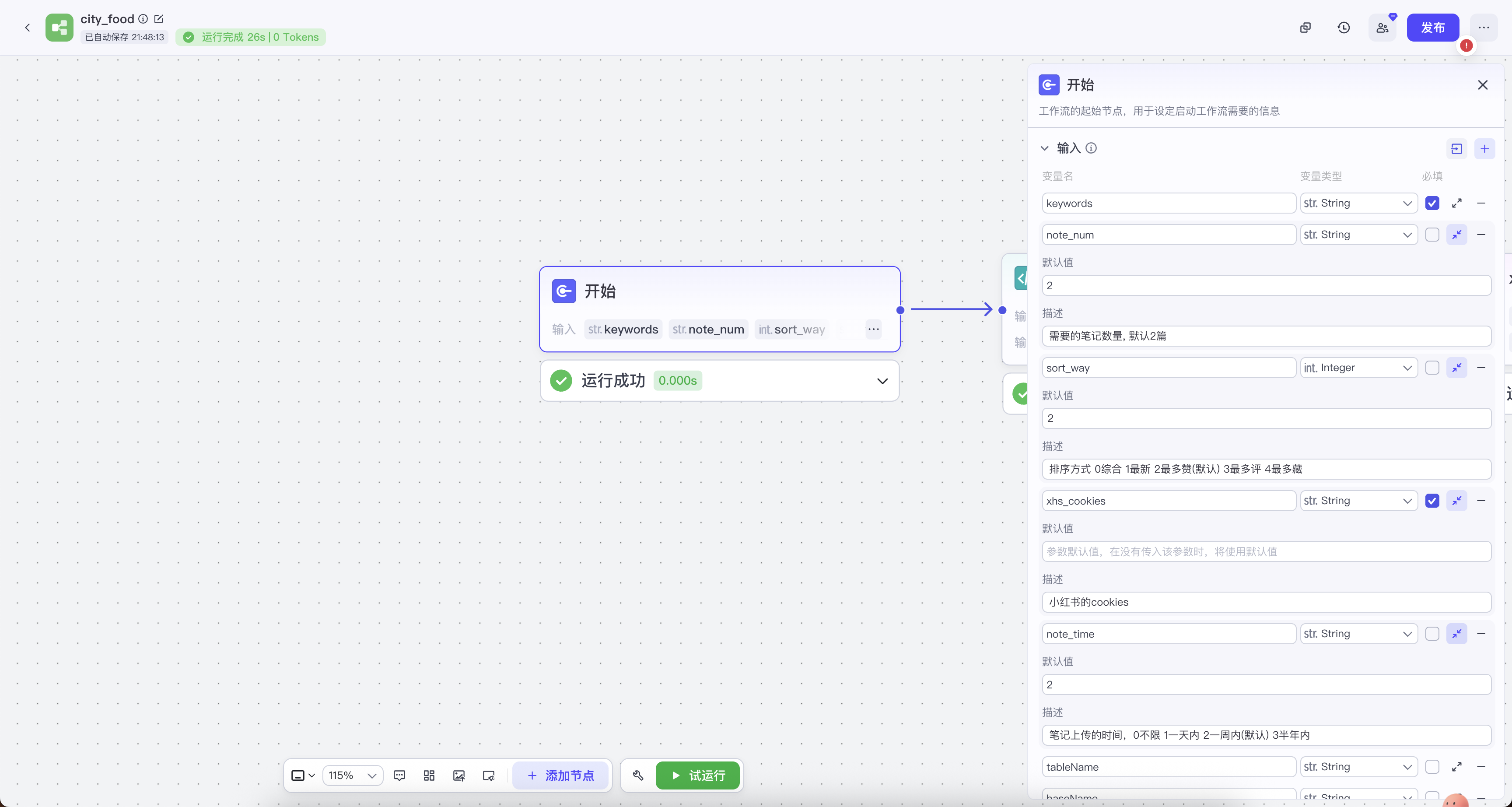The height and width of the screenshot is (807, 1512).
Task: Click the plus icon to add input variable
Action: coord(1484,149)
